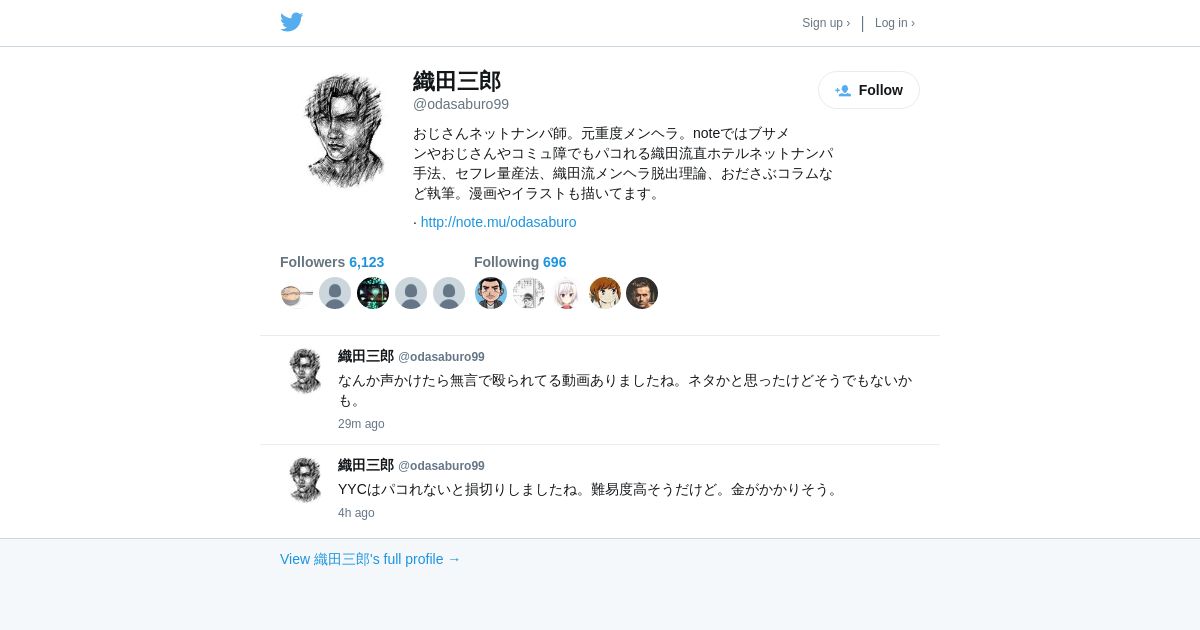Image resolution: width=1200 pixels, height=630 pixels.
Task: Open the 4h ago timestamp
Action: click(356, 513)
